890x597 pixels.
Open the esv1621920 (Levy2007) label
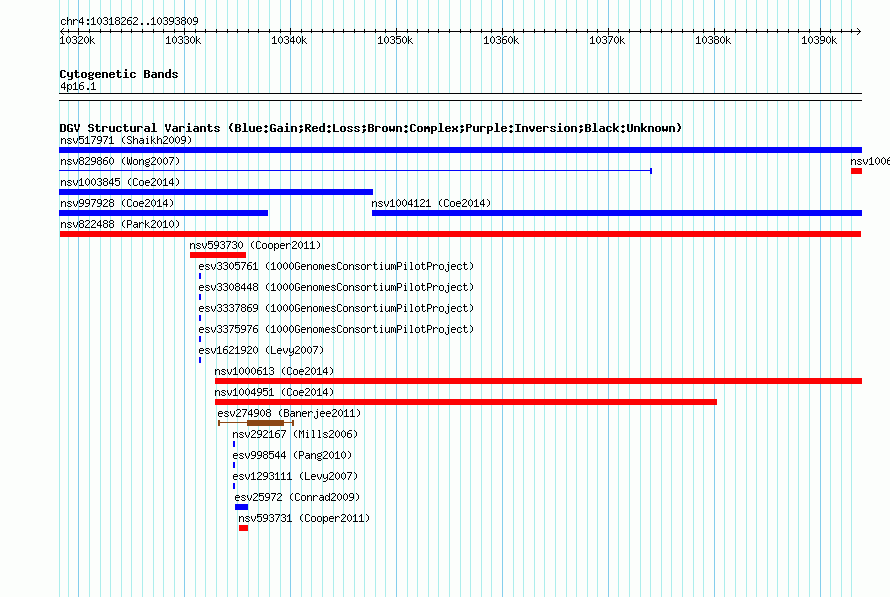click(x=261, y=350)
